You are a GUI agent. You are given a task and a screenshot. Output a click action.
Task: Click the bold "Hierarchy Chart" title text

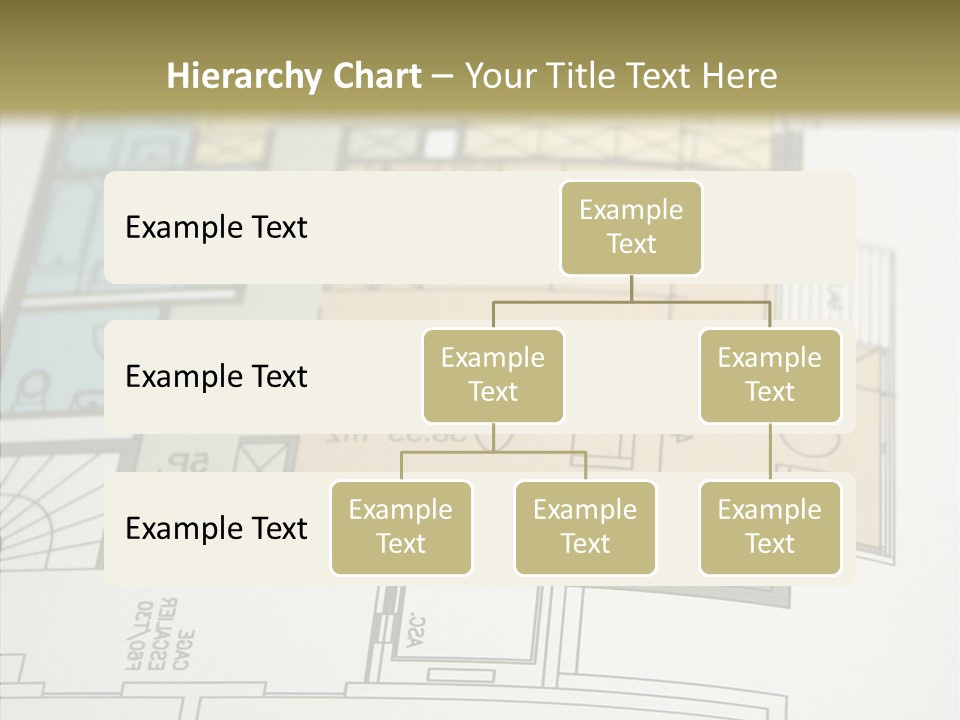[293, 76]
